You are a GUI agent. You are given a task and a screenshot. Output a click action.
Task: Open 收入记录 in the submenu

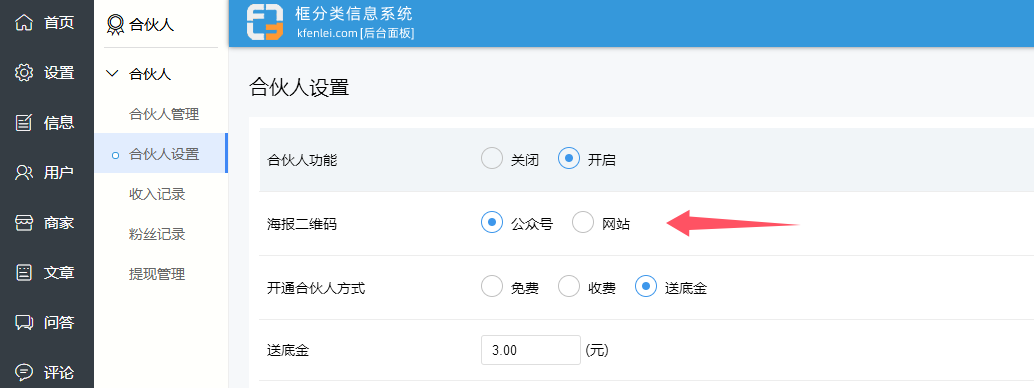(157, 194)
